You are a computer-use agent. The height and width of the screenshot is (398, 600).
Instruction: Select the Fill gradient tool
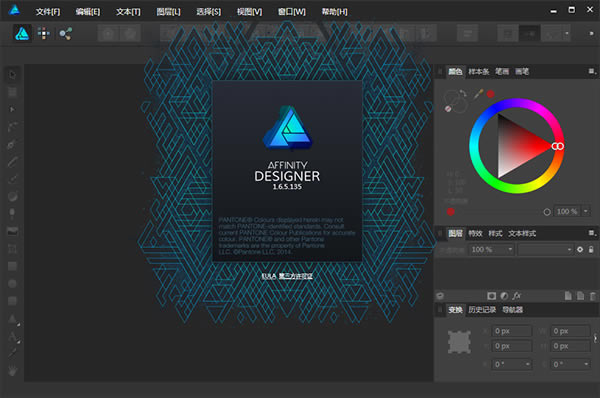[12, 196]
